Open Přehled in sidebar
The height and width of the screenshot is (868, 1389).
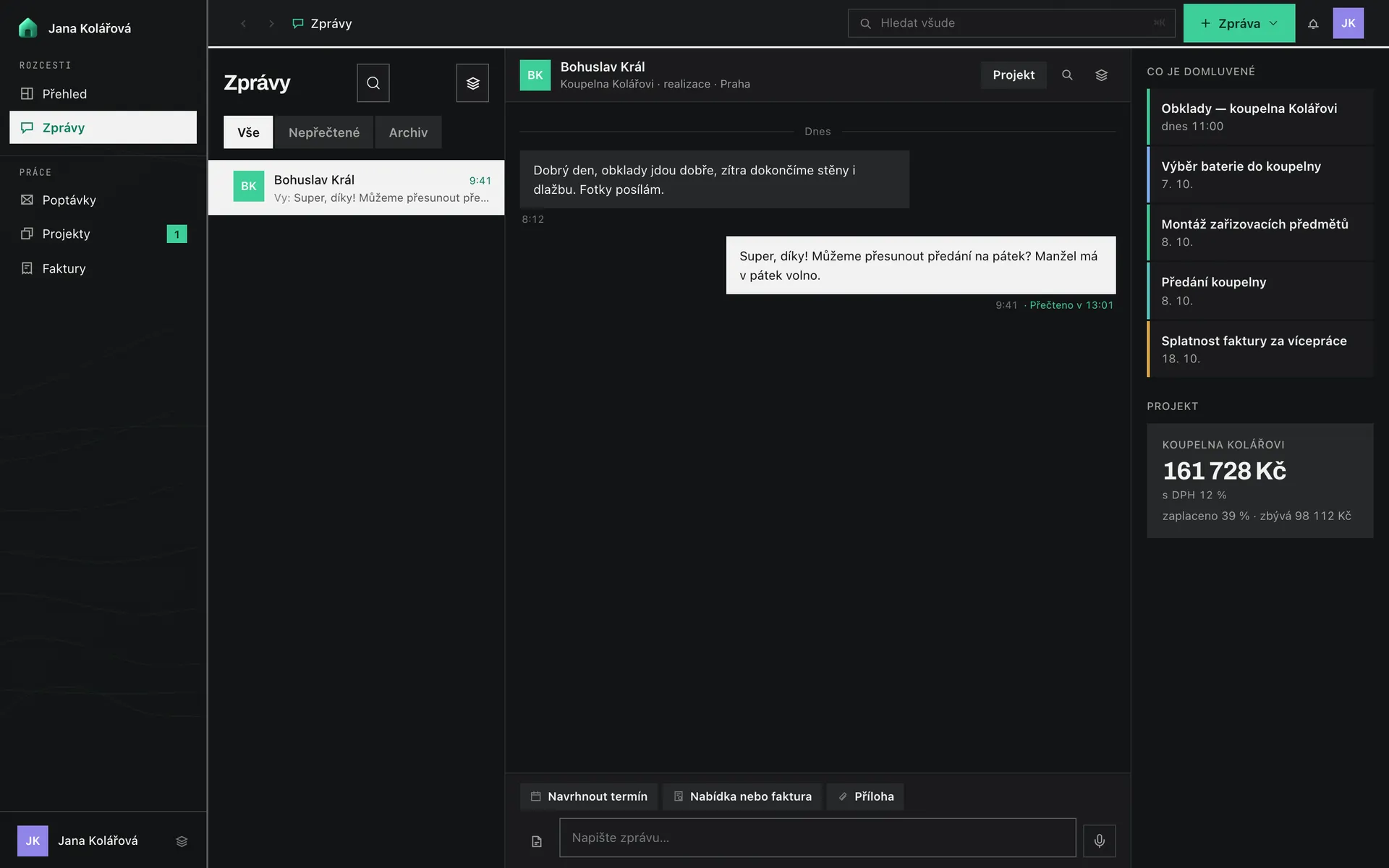tap(103, 94)
